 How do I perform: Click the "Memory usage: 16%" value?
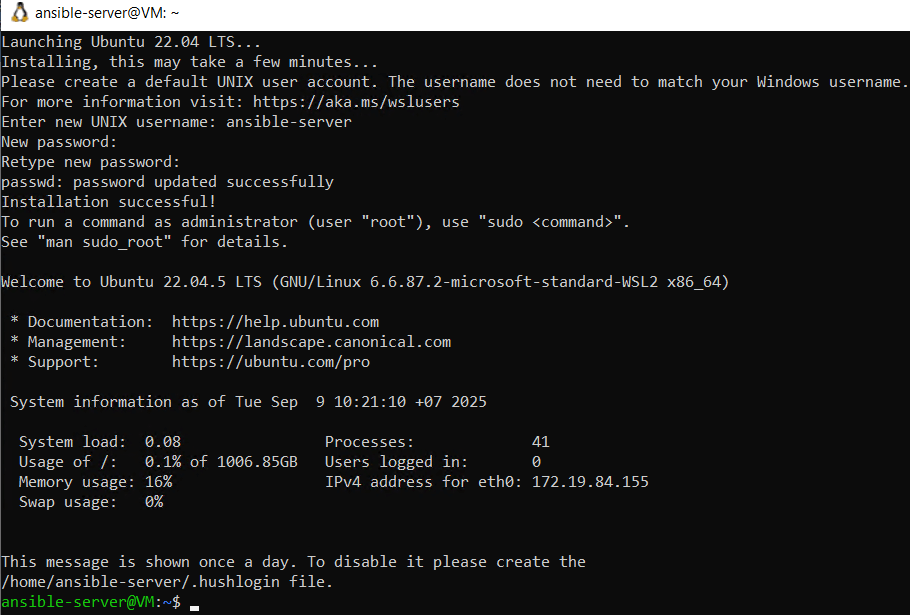(158, 482)
